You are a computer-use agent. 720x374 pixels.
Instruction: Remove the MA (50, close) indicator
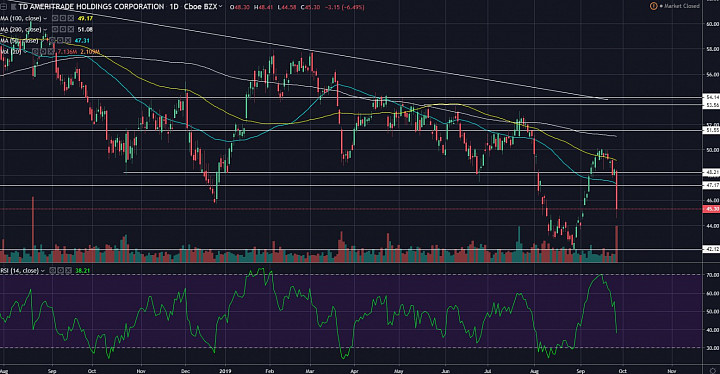click(x=68, y=40)
